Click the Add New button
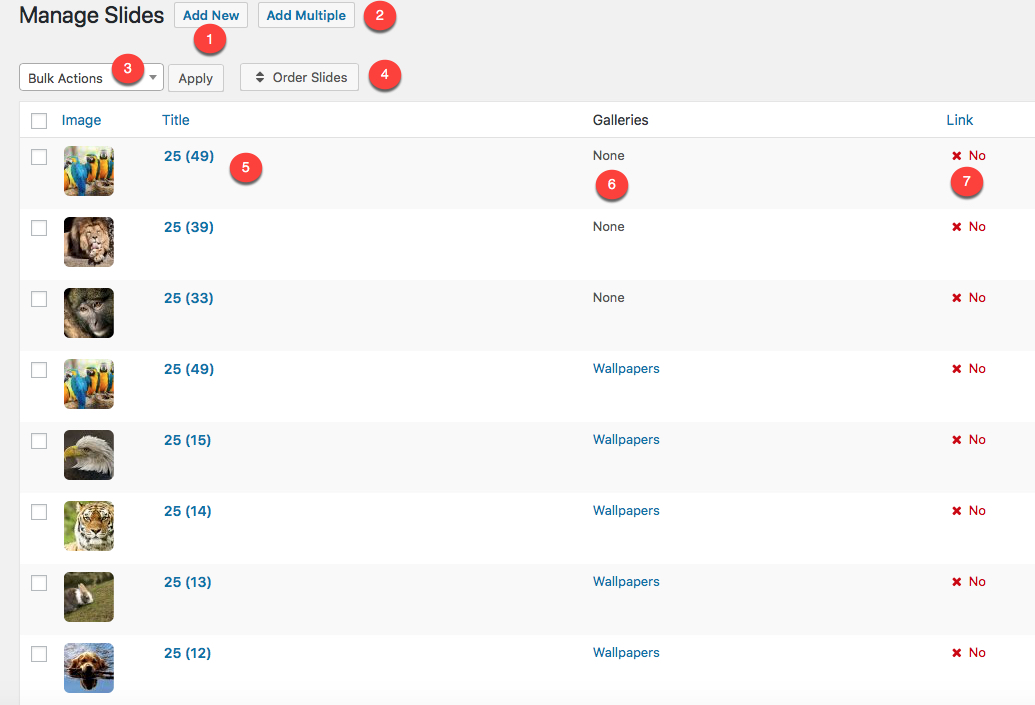1035x705 pixels. click(210, 15)
